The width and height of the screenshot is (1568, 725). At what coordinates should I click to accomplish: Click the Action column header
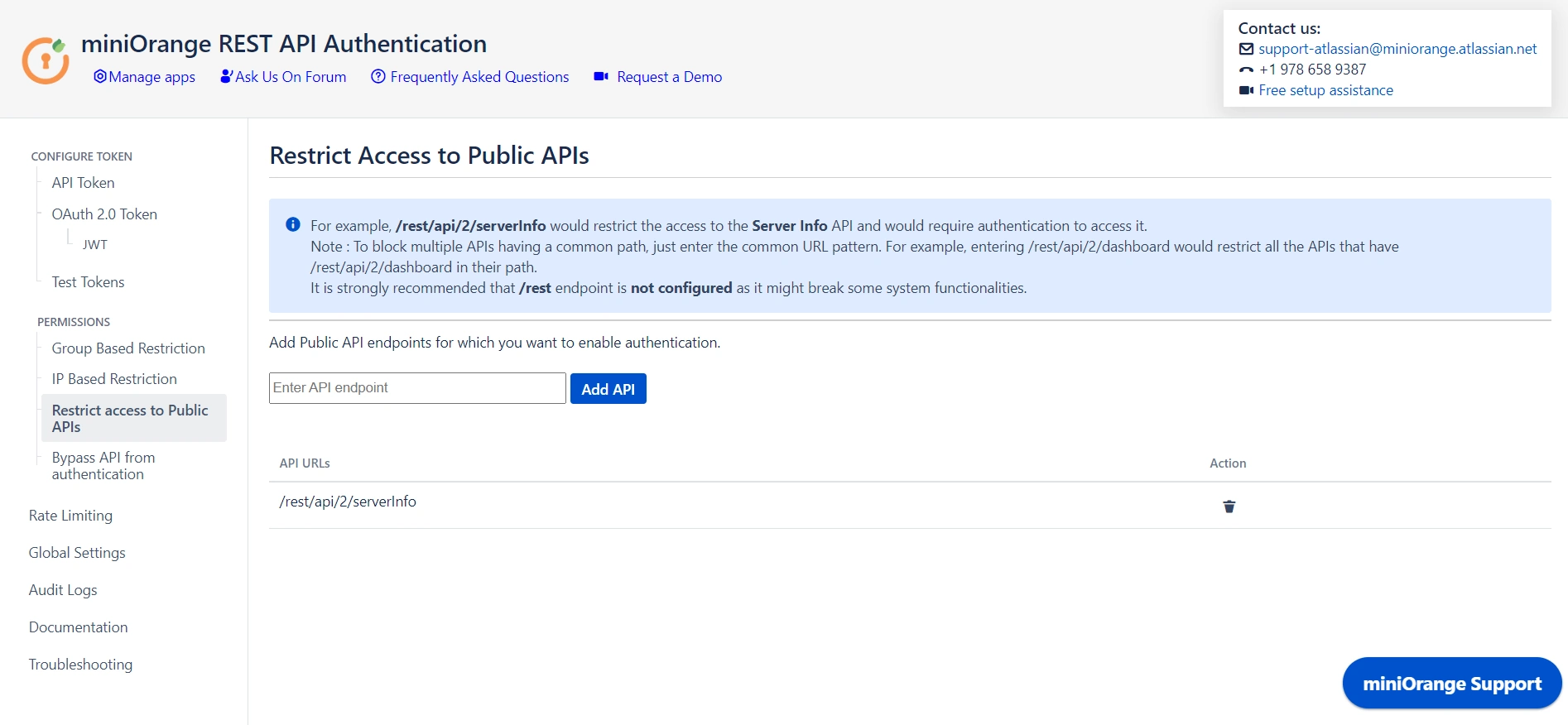(1228, 463)
